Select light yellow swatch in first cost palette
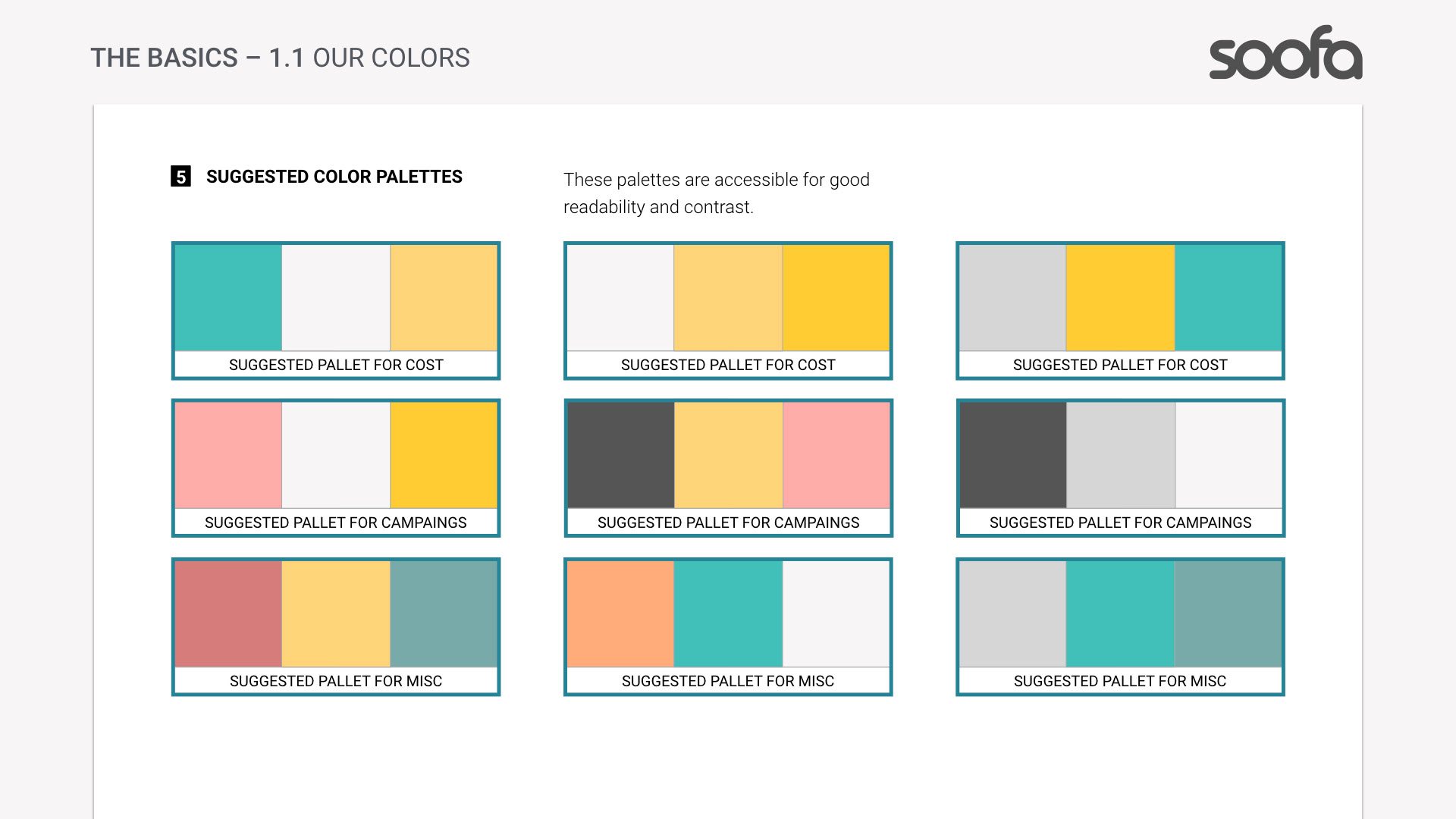 (444, 297)
